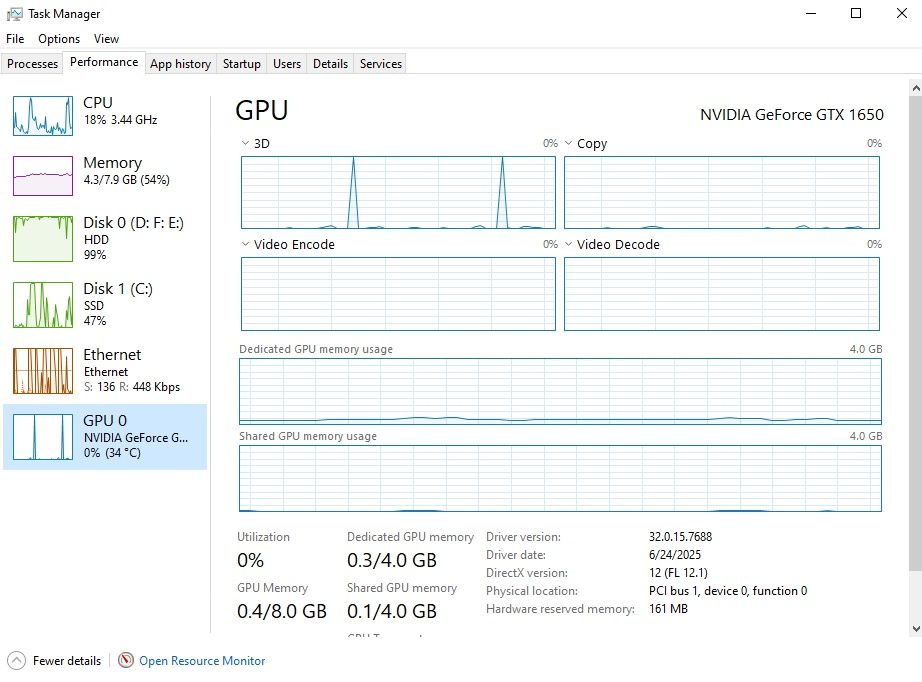Click the Copy engine usage graph
This screenshot has height=682, width=922.
pos(722,193)
